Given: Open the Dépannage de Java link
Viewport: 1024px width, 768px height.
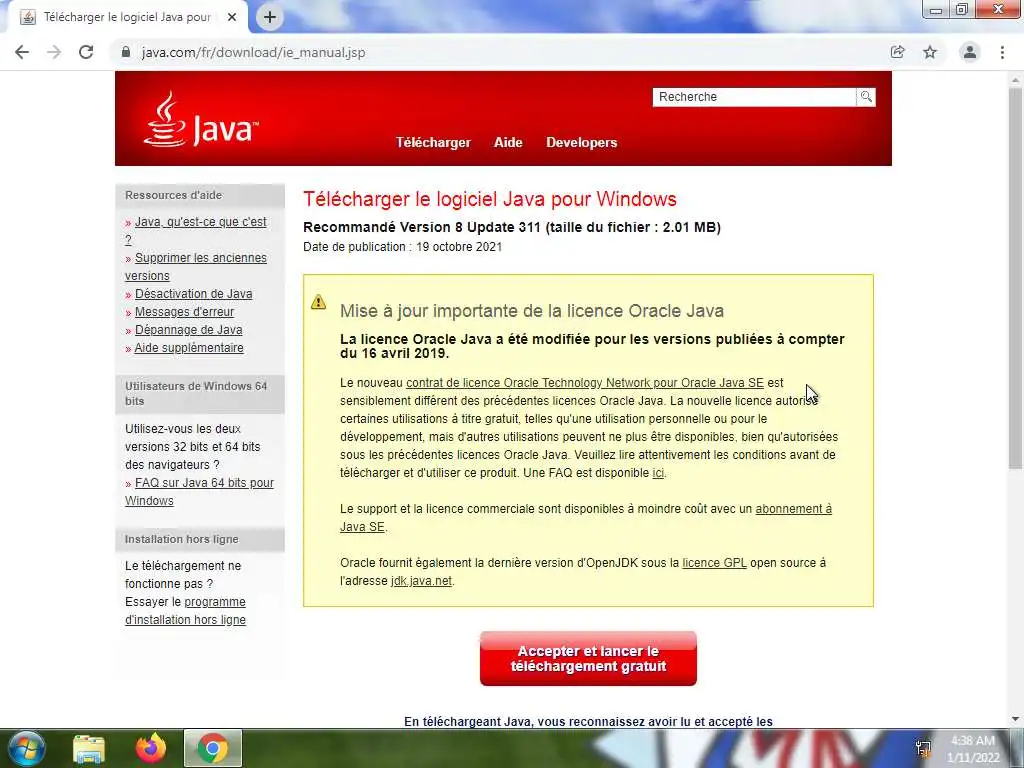Looking at the screenshot, I should click(188, 330).
